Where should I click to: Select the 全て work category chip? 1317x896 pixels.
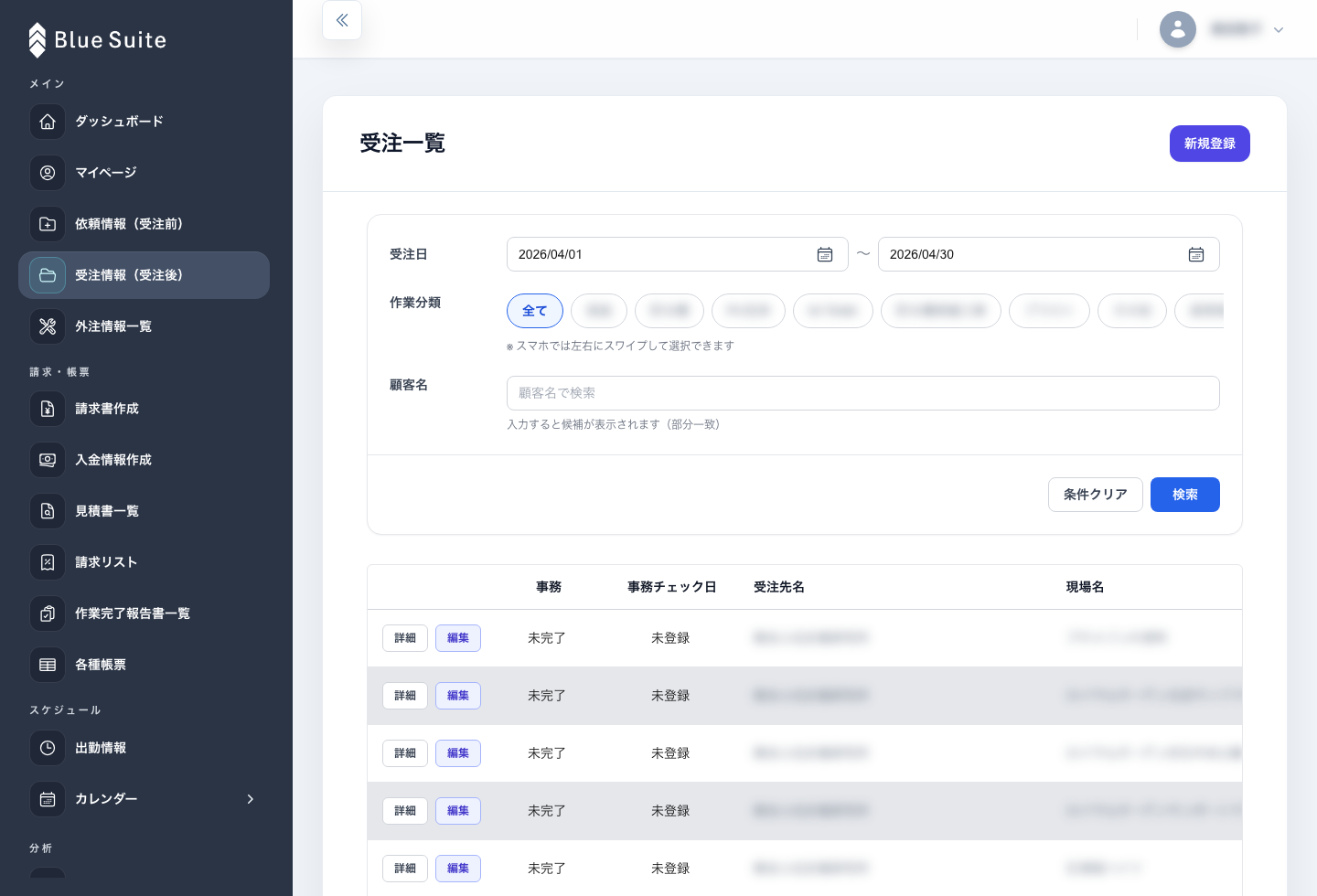pyautogui.click(x=534, y=311)
